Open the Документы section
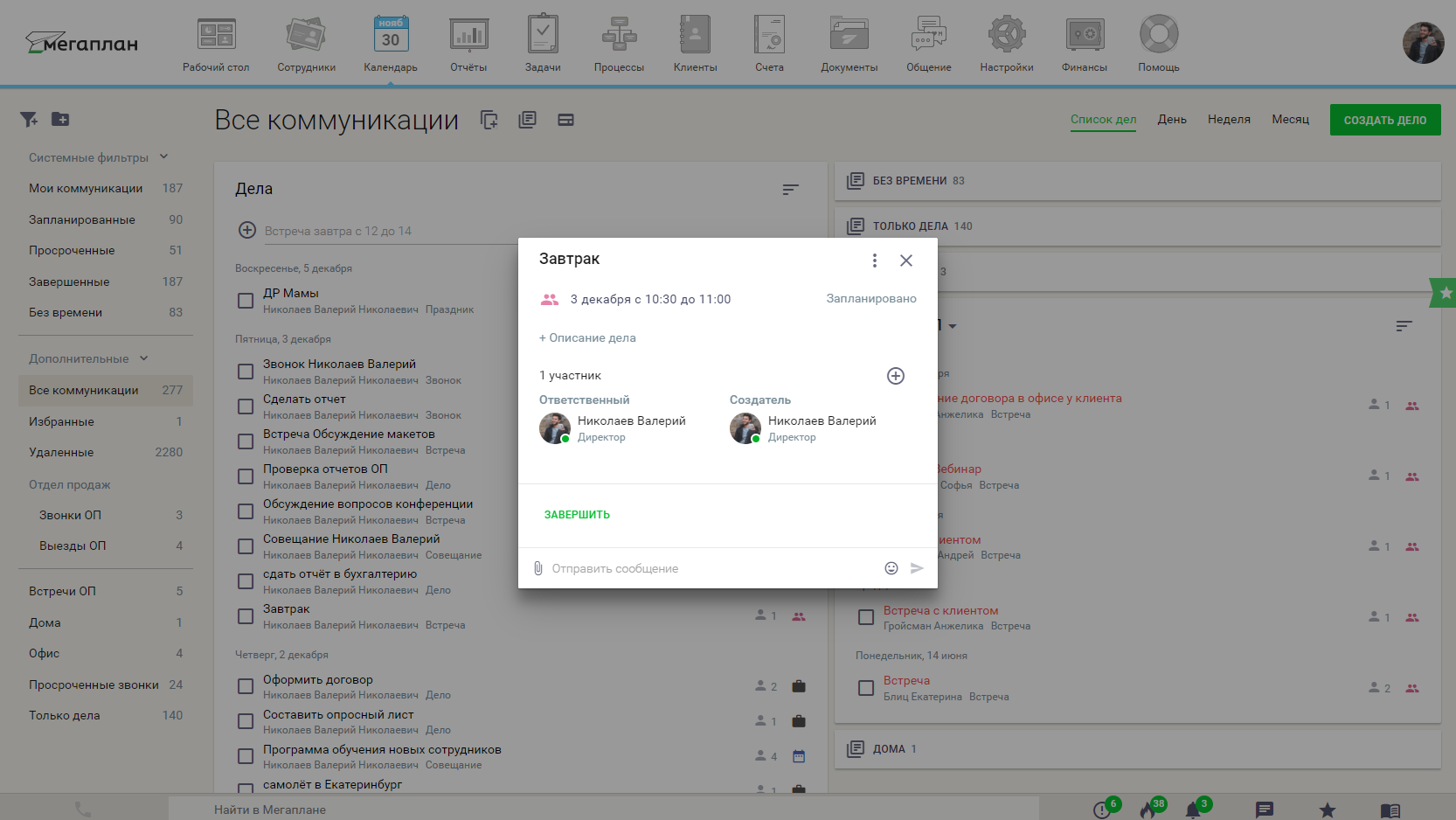 pyautogui.click(x=849, y=44)
